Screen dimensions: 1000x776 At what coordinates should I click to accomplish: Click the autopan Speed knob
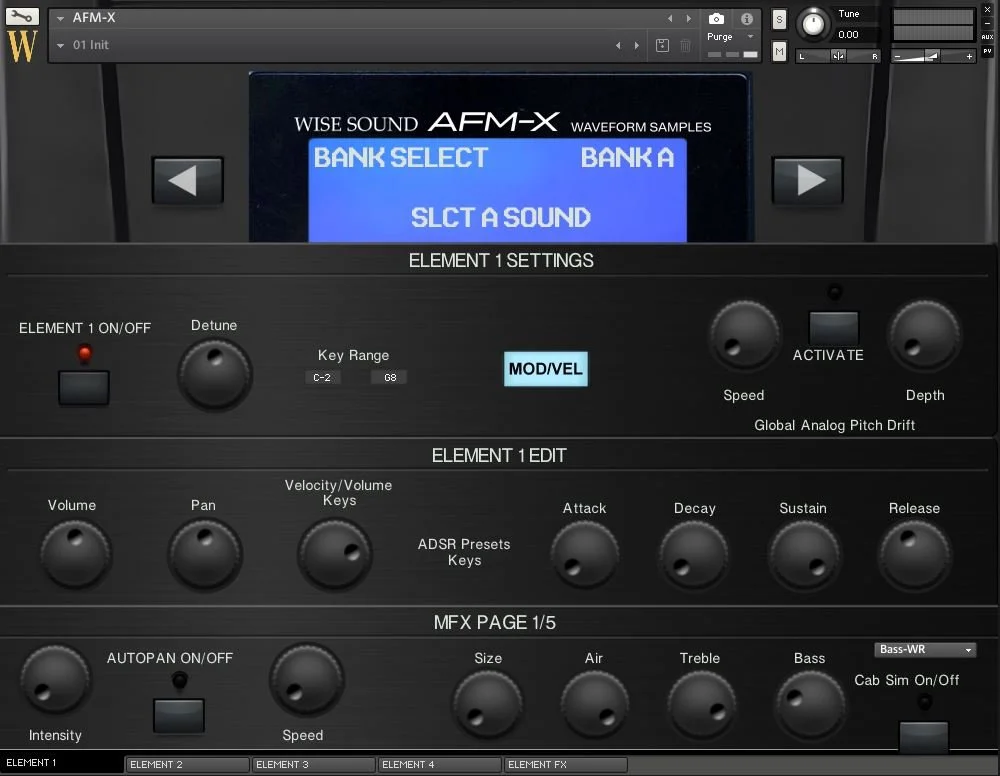coord(307,679)
